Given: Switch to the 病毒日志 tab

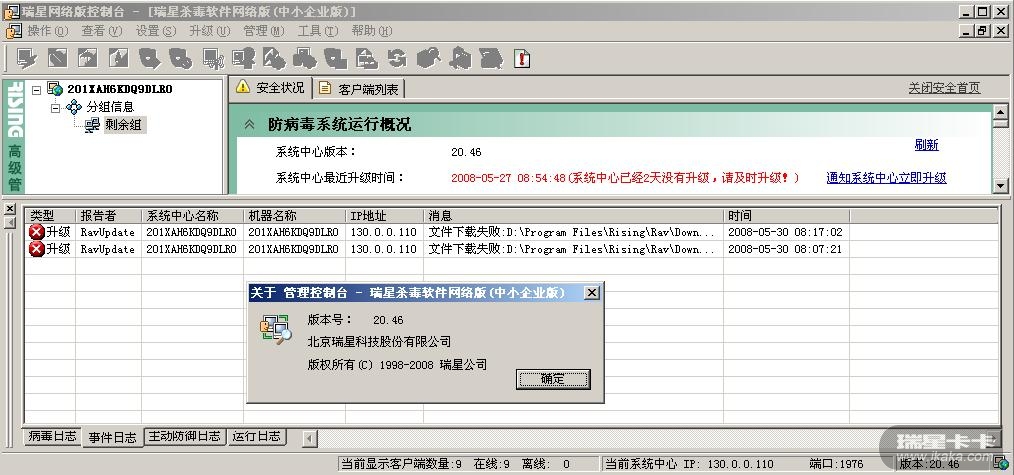Looking at the screenshot, I should click(52, 436).
